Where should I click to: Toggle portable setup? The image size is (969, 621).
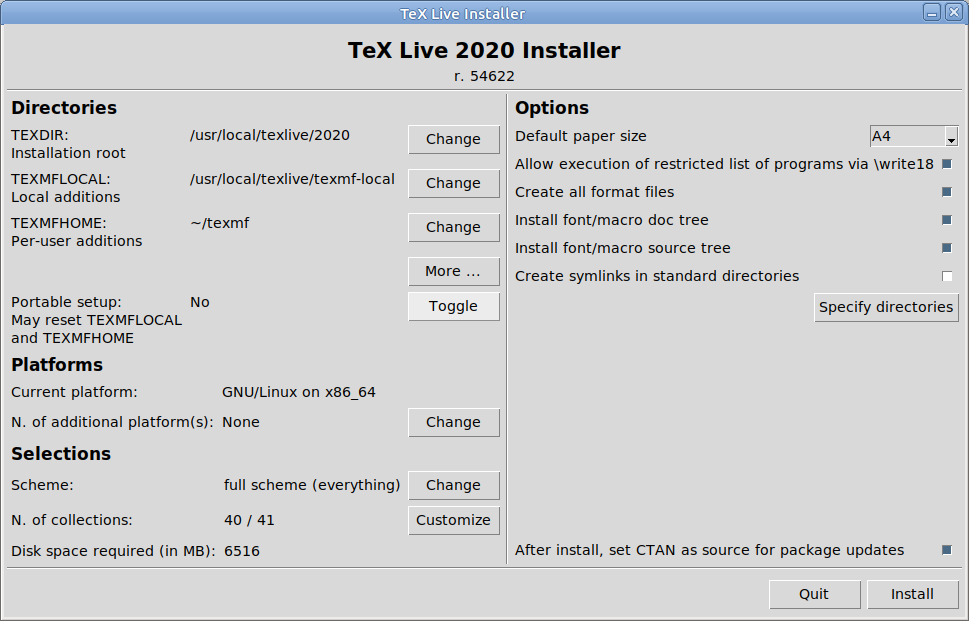[454, 306]
